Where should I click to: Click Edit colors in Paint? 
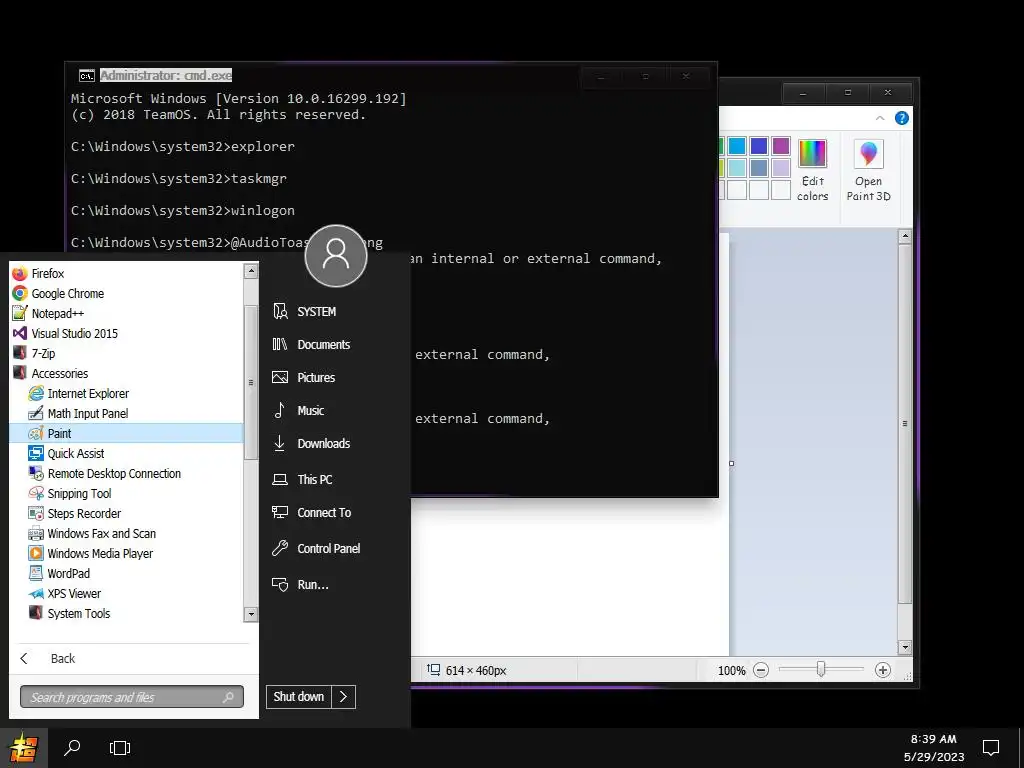[812, 170]
